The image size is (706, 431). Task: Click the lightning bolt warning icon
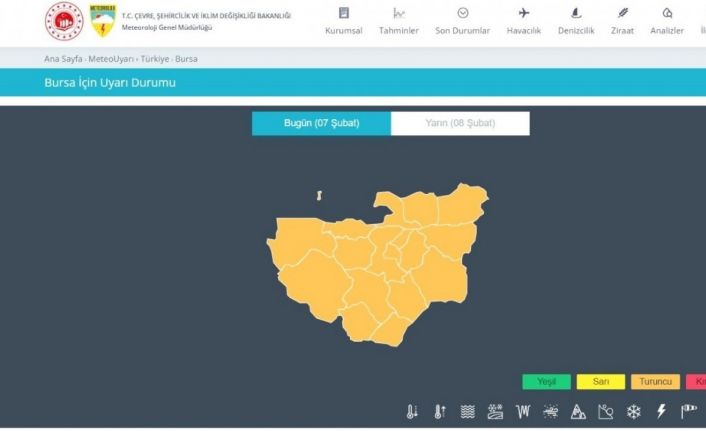point(661,411)
